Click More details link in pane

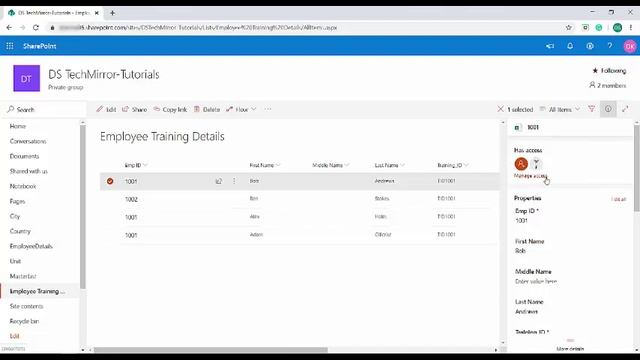(570, 349)
